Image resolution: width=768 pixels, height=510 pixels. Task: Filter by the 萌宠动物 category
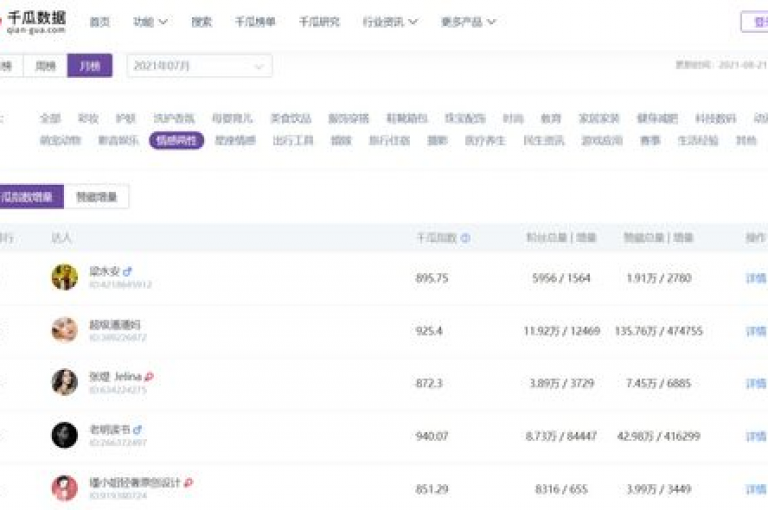pos(60,141)
